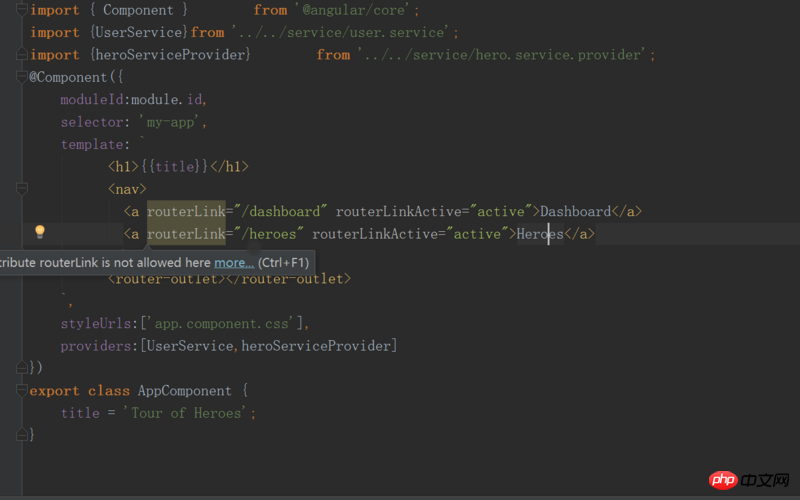Collapse the export class AppComponent fold marker
Screen dimensions: 800x500
coord(21,390)
